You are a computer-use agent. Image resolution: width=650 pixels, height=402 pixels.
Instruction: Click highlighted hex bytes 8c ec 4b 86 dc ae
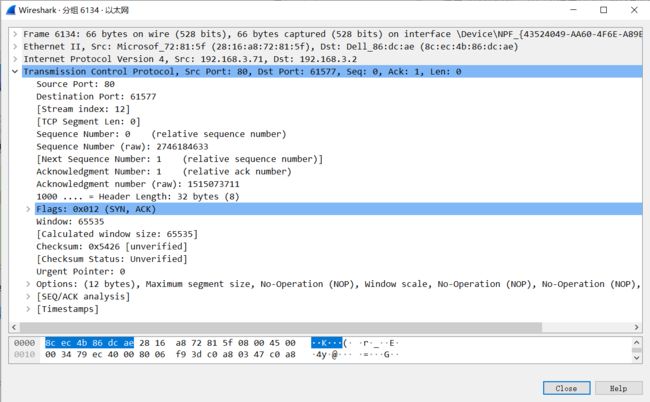point(89,343)
